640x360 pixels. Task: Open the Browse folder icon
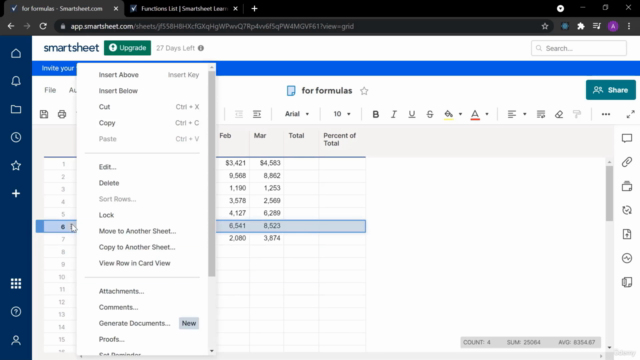coord(16,109)
